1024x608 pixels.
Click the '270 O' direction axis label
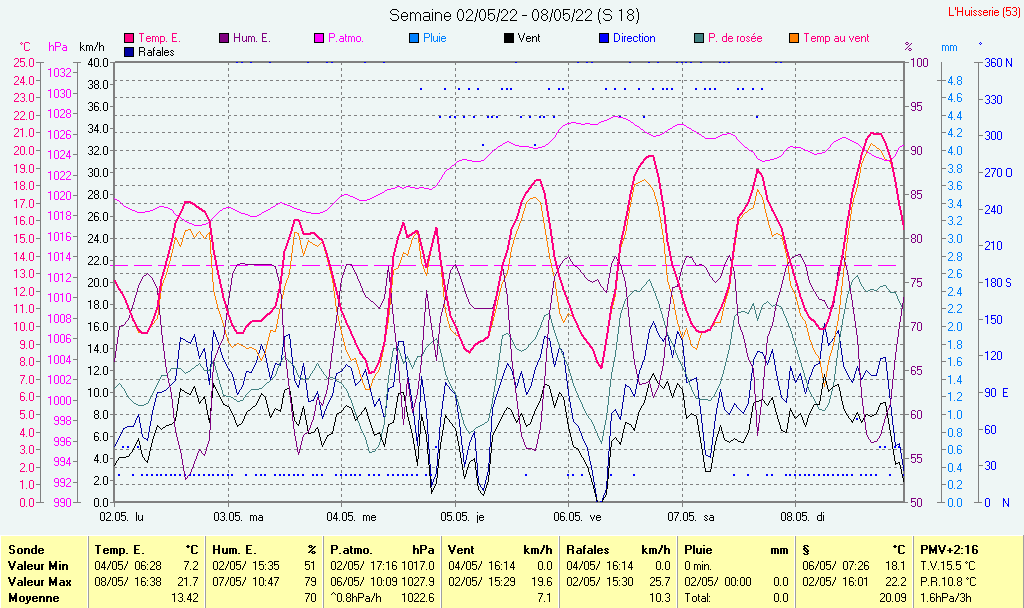pyautogui.click(x=999, y=173)
